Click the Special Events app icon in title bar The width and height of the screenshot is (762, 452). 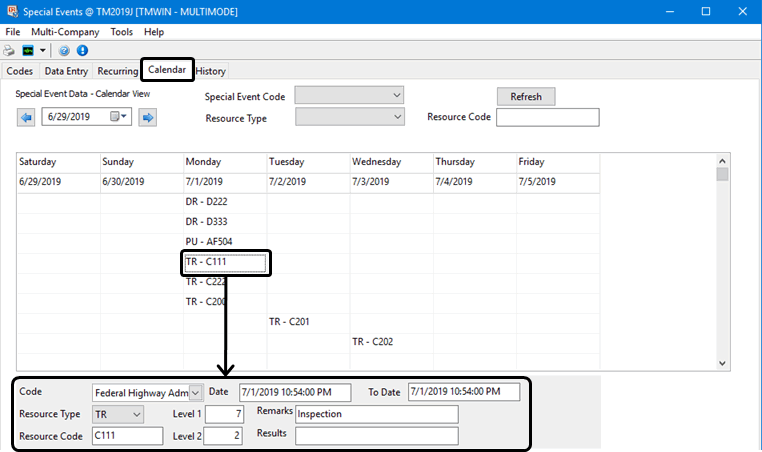(x=11, y=11)
